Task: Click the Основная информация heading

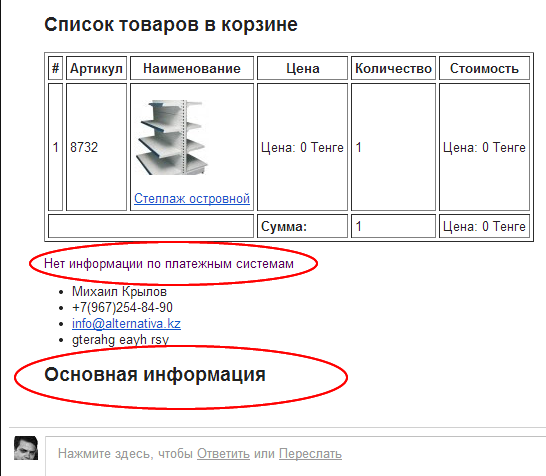Action: 155,374
